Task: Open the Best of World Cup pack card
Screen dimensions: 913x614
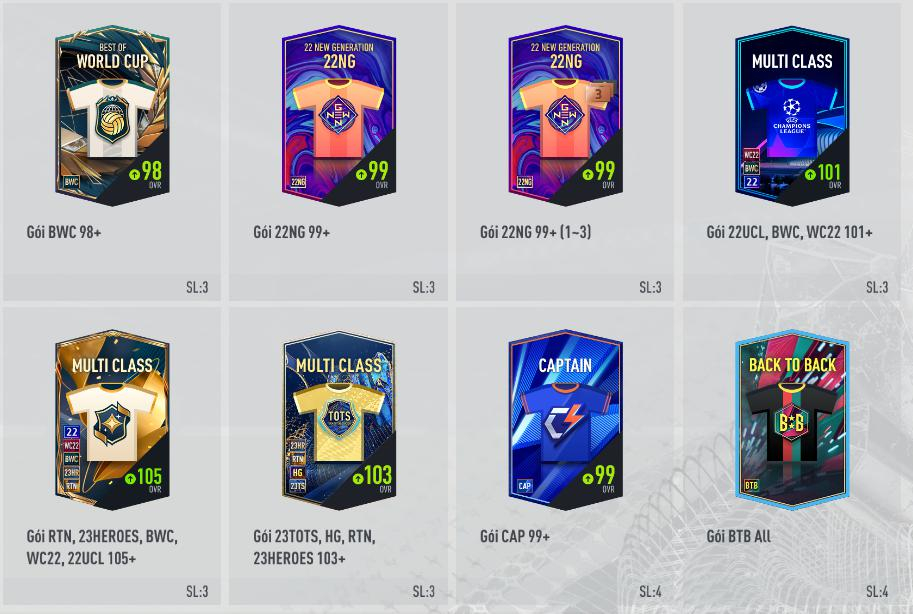Action: (112, 115)
